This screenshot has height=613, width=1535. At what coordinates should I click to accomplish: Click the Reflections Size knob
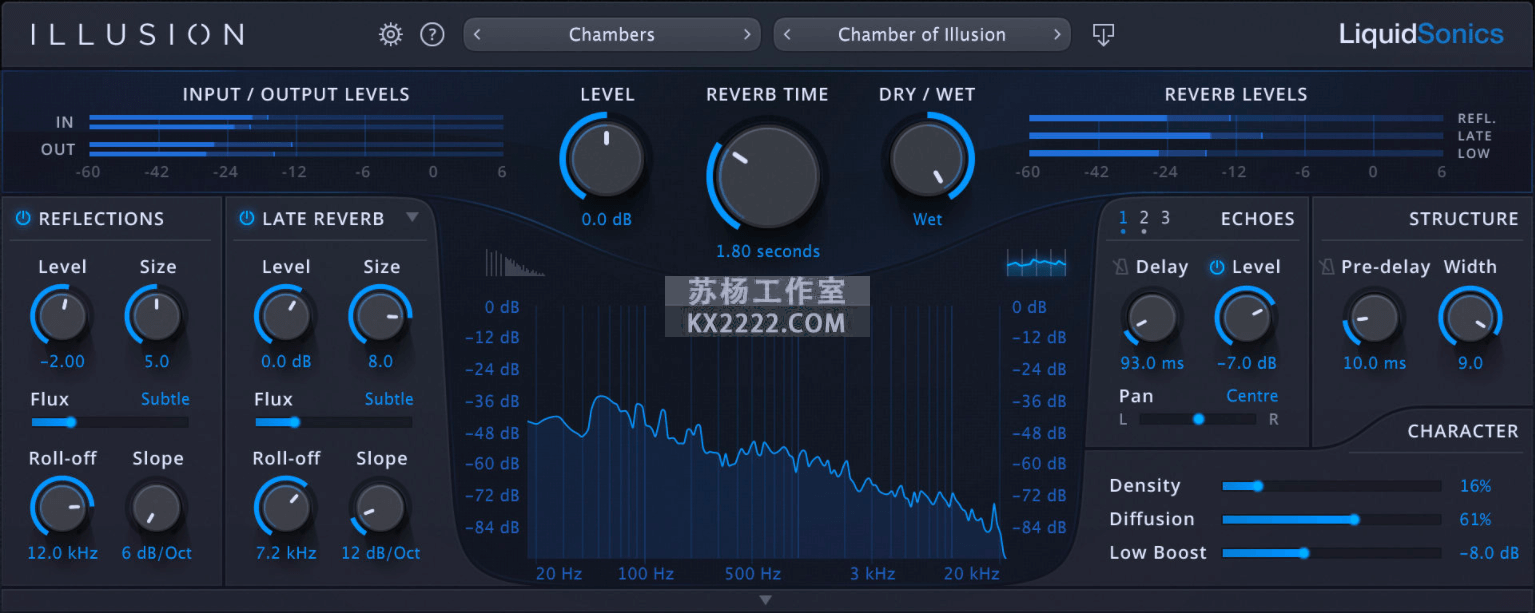[157, 316]
